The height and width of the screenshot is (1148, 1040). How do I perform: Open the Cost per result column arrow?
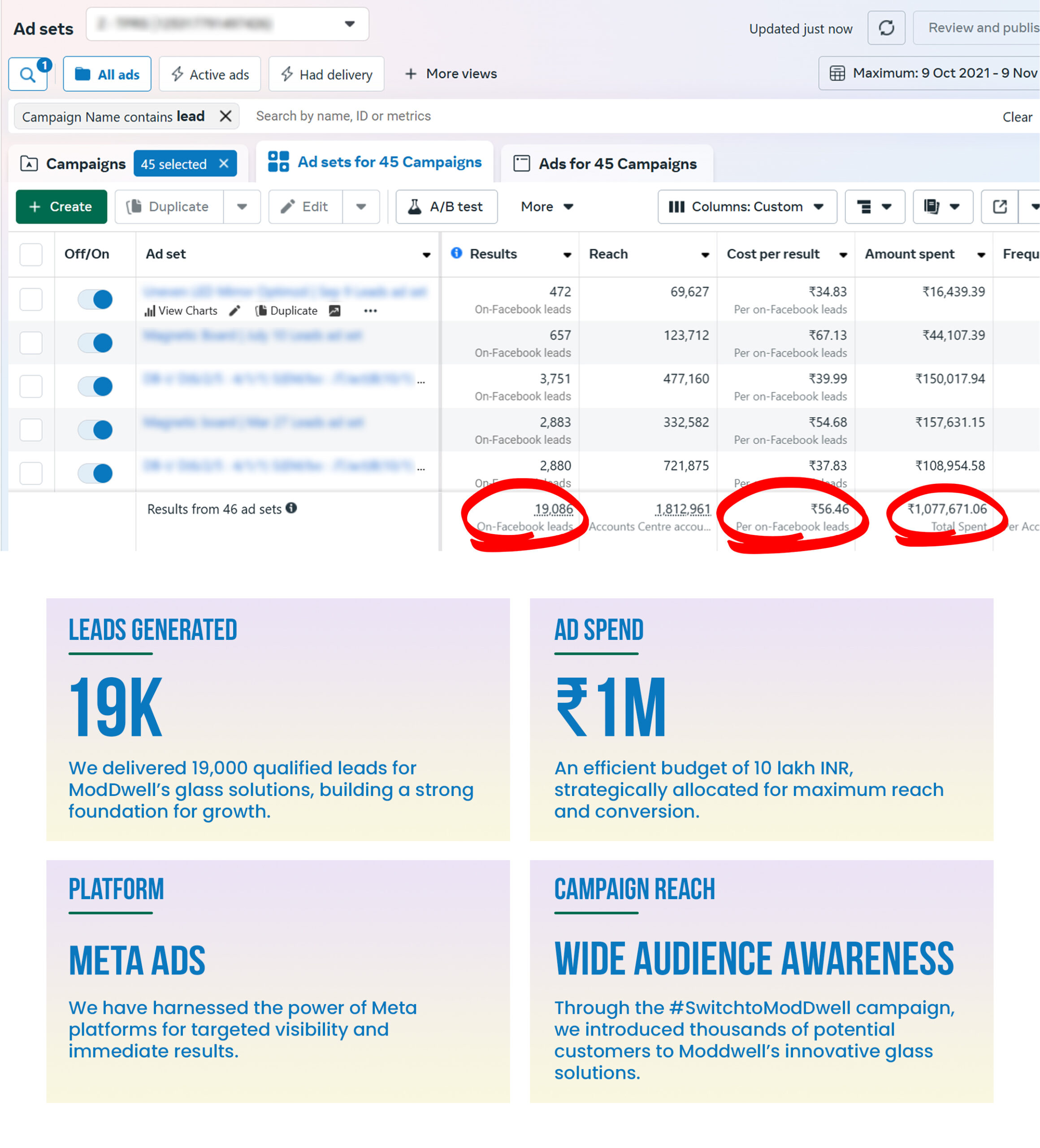pos(843,255)
